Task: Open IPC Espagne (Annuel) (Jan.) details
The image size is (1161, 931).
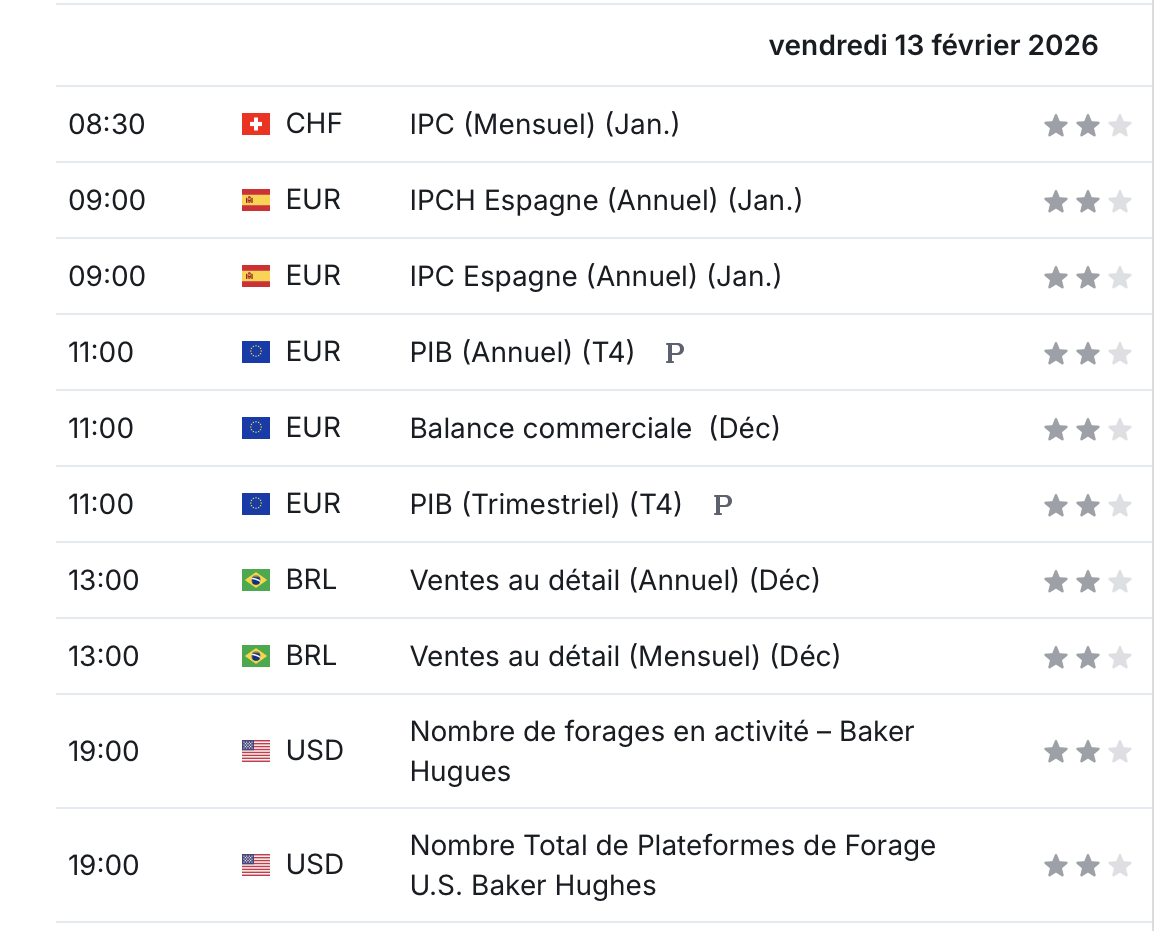Action: pyautogui.click(x=595, y=276)
